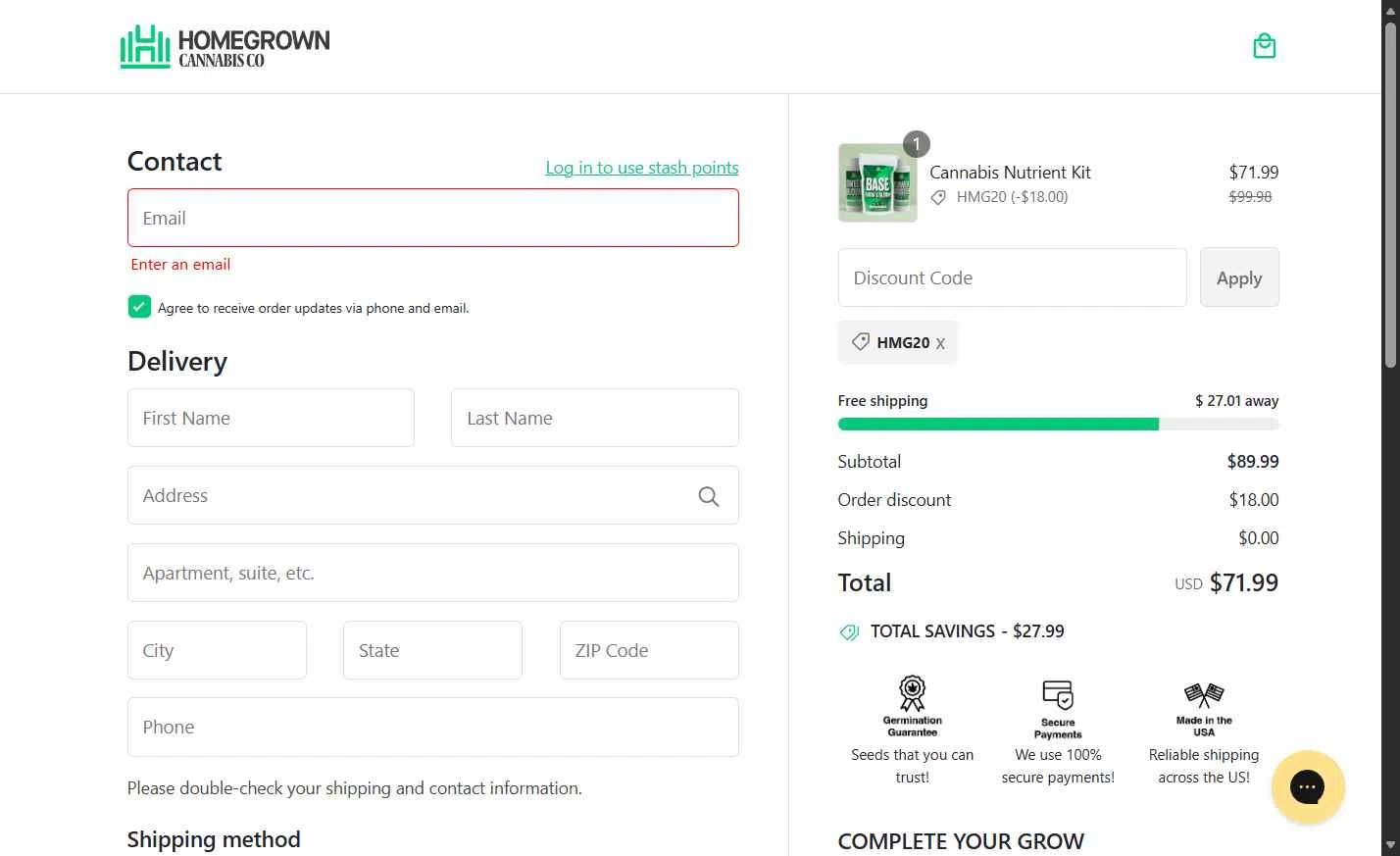Focus the Email input field
Viewport: 1400px width, 856px height.
(433, 218)
